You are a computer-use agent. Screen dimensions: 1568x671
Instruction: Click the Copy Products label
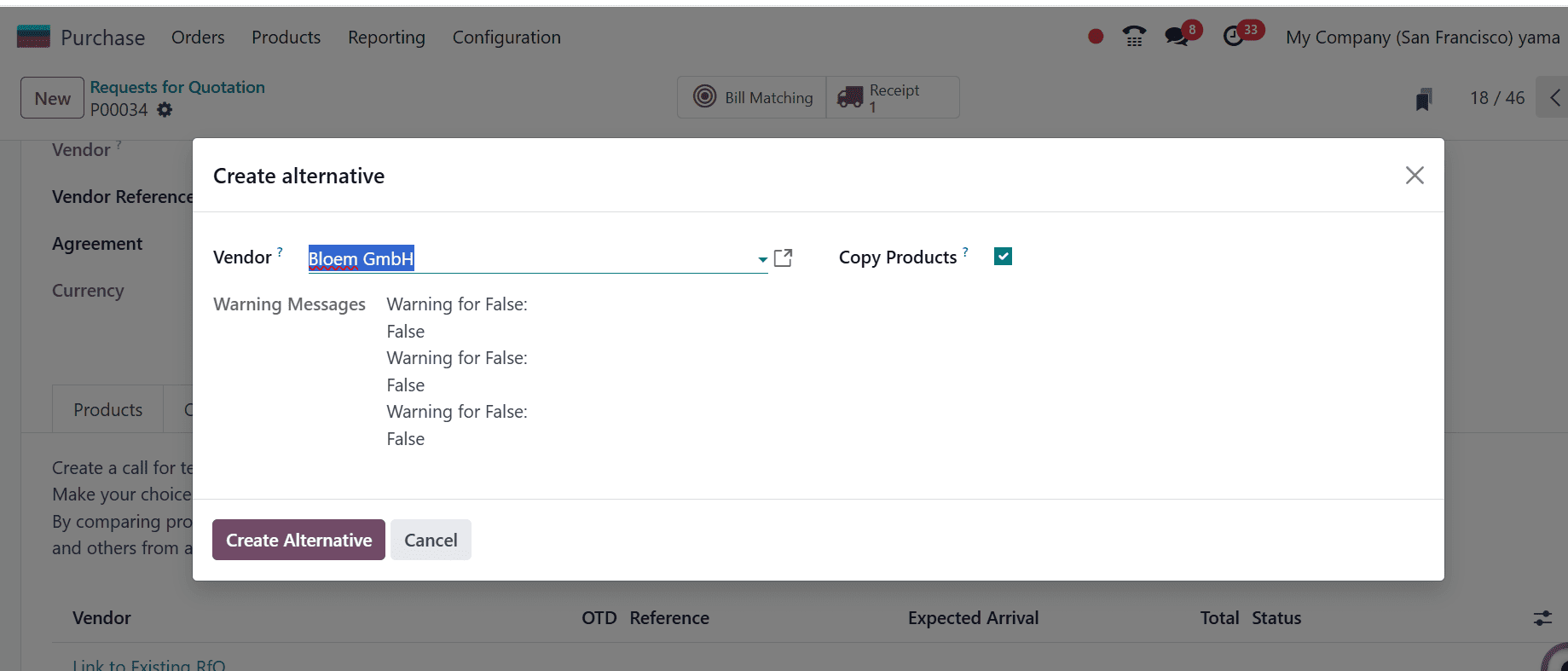(898, 257)
